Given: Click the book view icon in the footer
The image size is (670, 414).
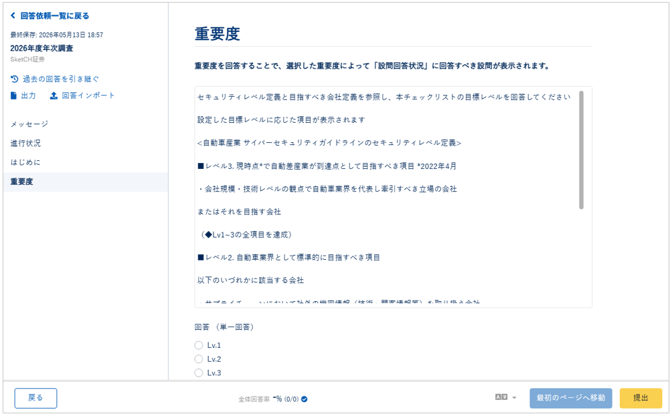Looking at the screenshot, I should point(501,397).
